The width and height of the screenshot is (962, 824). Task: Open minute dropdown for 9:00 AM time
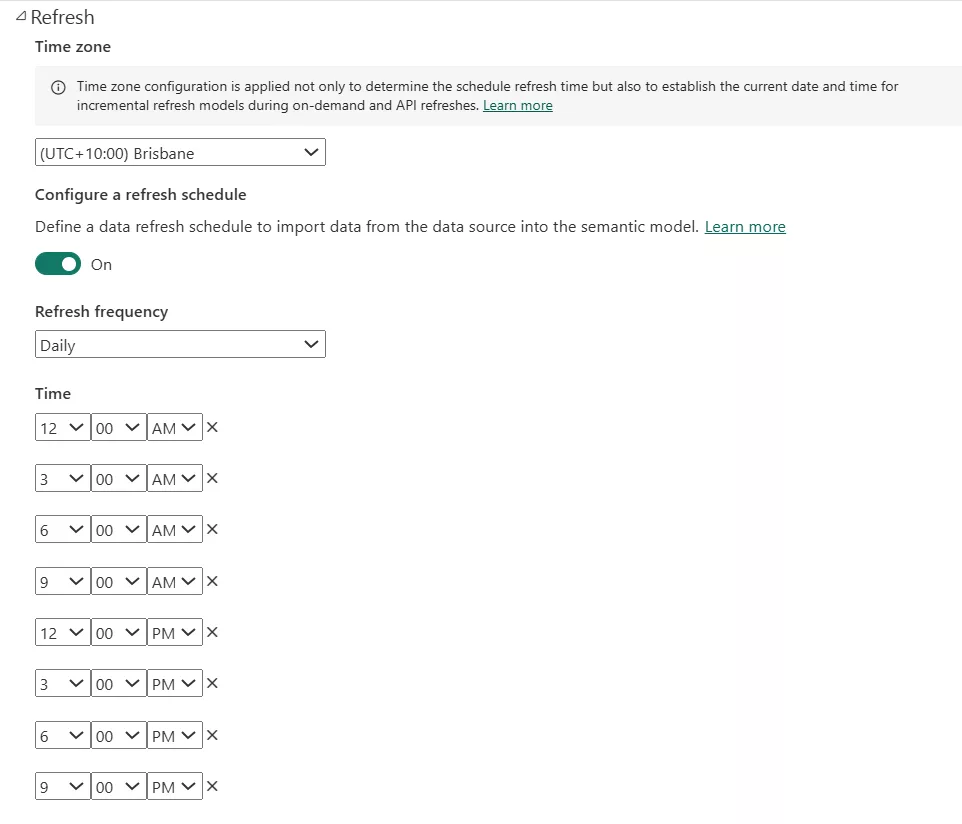point(118,581)
